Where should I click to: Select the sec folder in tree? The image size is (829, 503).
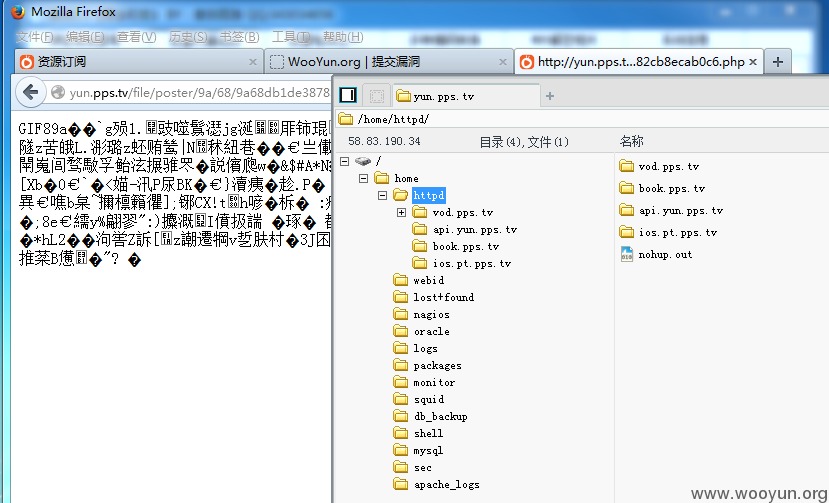tap(413, 467)
